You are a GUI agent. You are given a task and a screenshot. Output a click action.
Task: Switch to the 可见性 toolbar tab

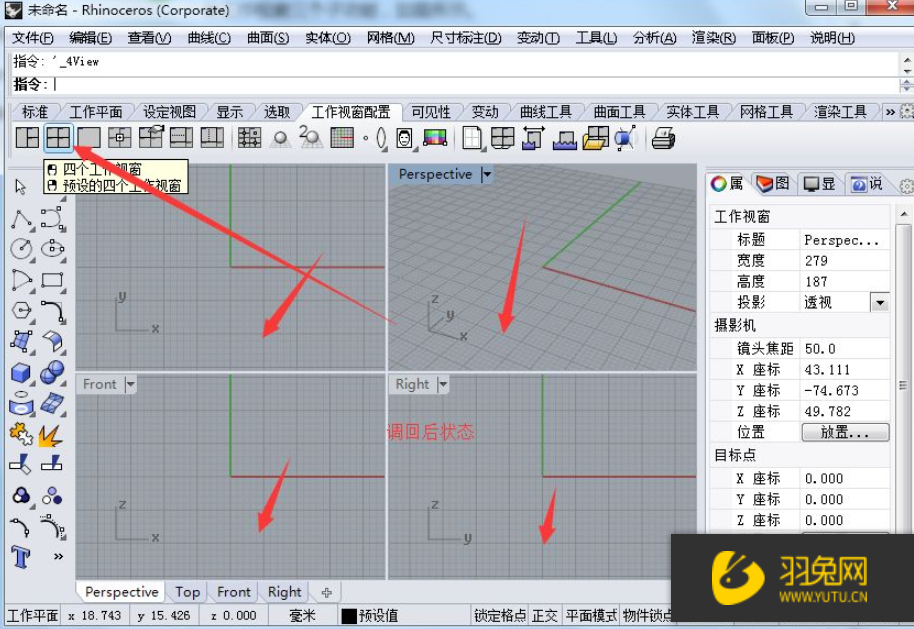[431, 111]
